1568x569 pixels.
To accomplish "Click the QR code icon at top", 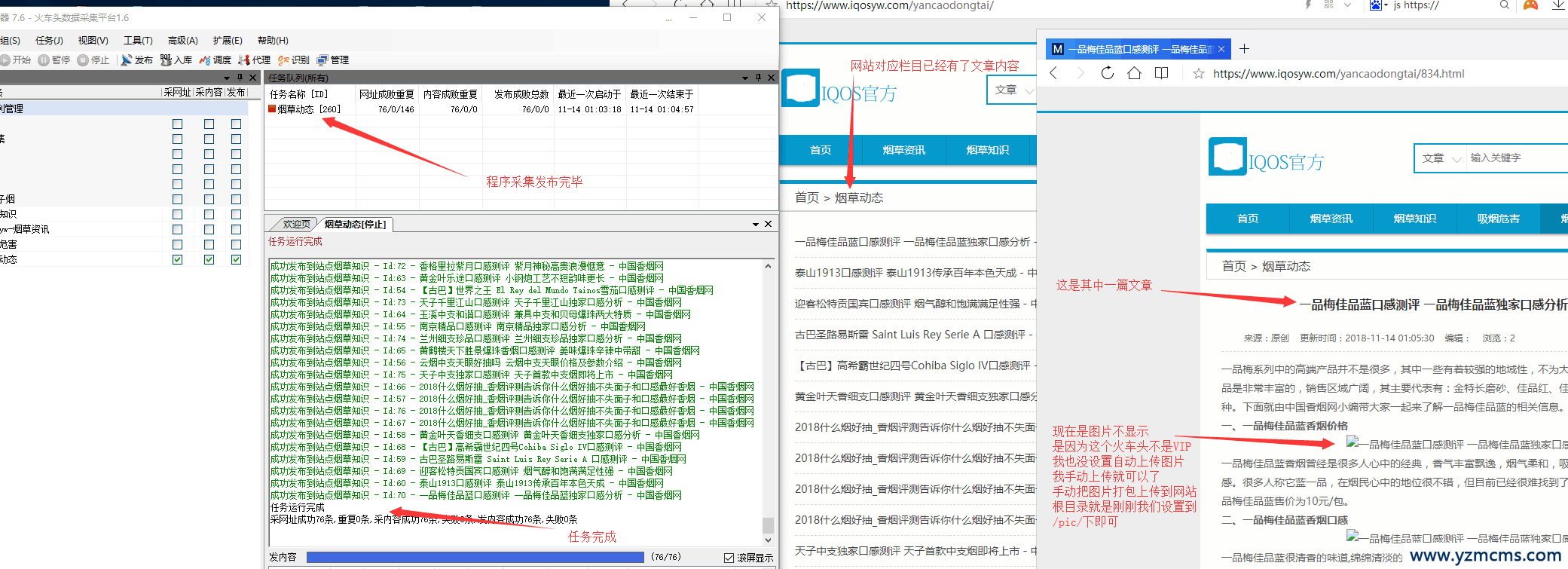I will tap(1328, 5).
